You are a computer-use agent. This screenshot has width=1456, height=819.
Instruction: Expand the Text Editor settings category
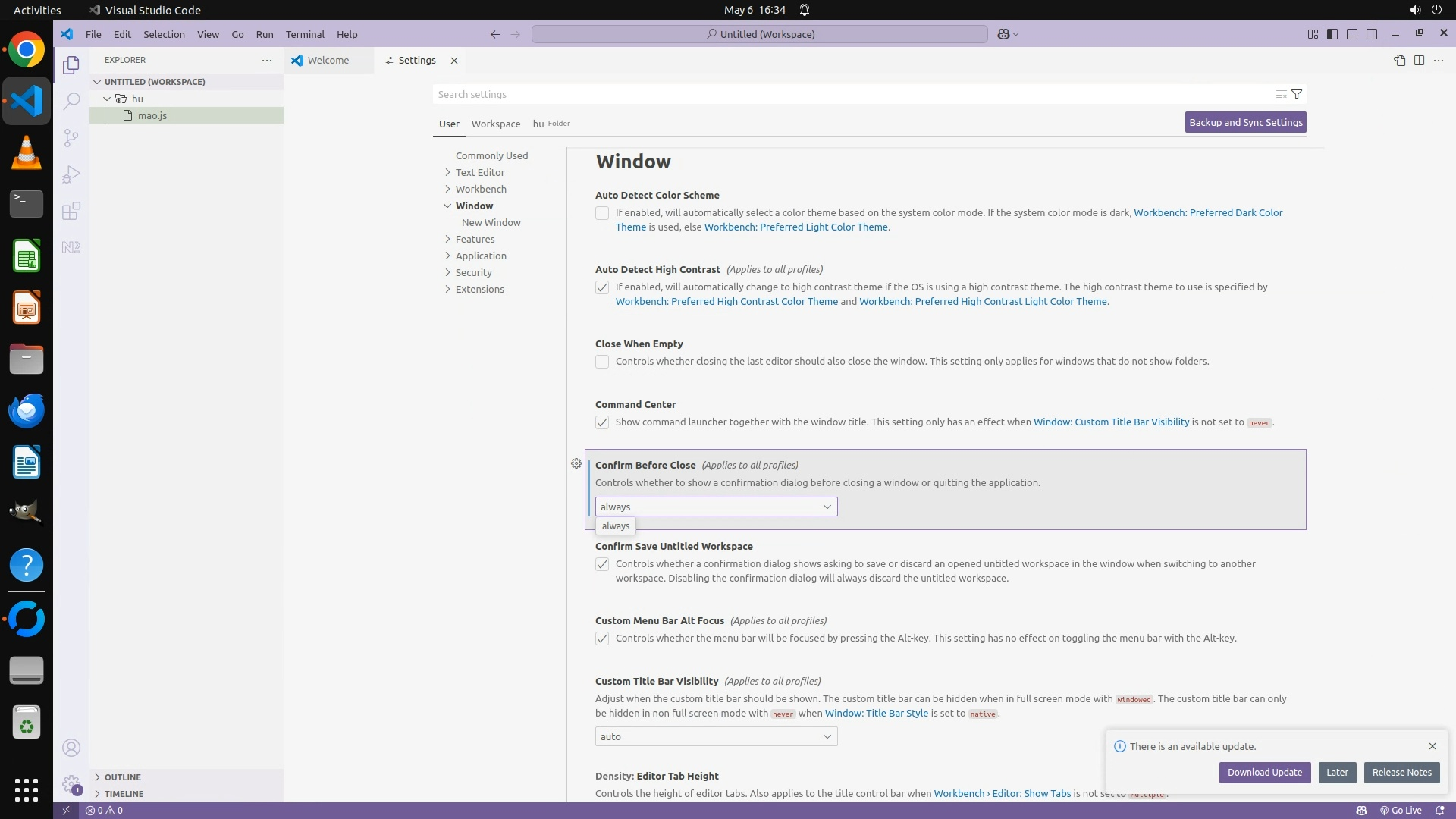click(x=479, y=172)
